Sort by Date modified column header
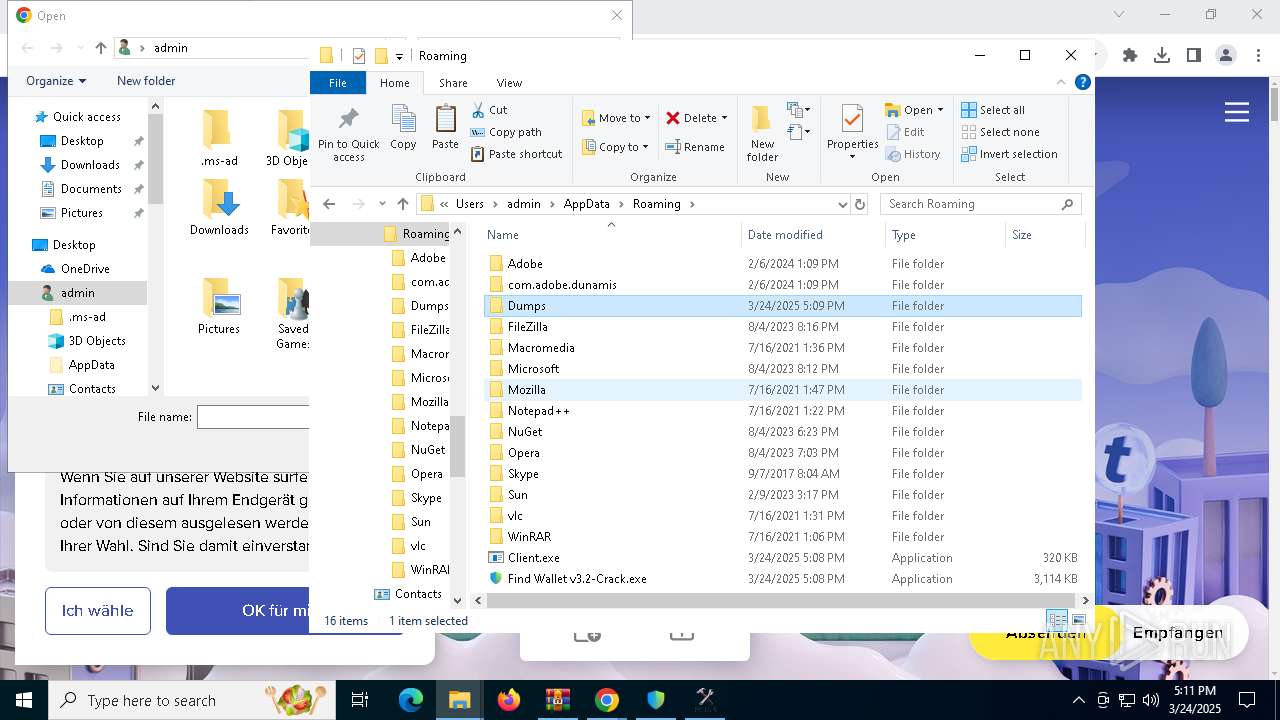1280x720 pixels. (x=785, y=235)
